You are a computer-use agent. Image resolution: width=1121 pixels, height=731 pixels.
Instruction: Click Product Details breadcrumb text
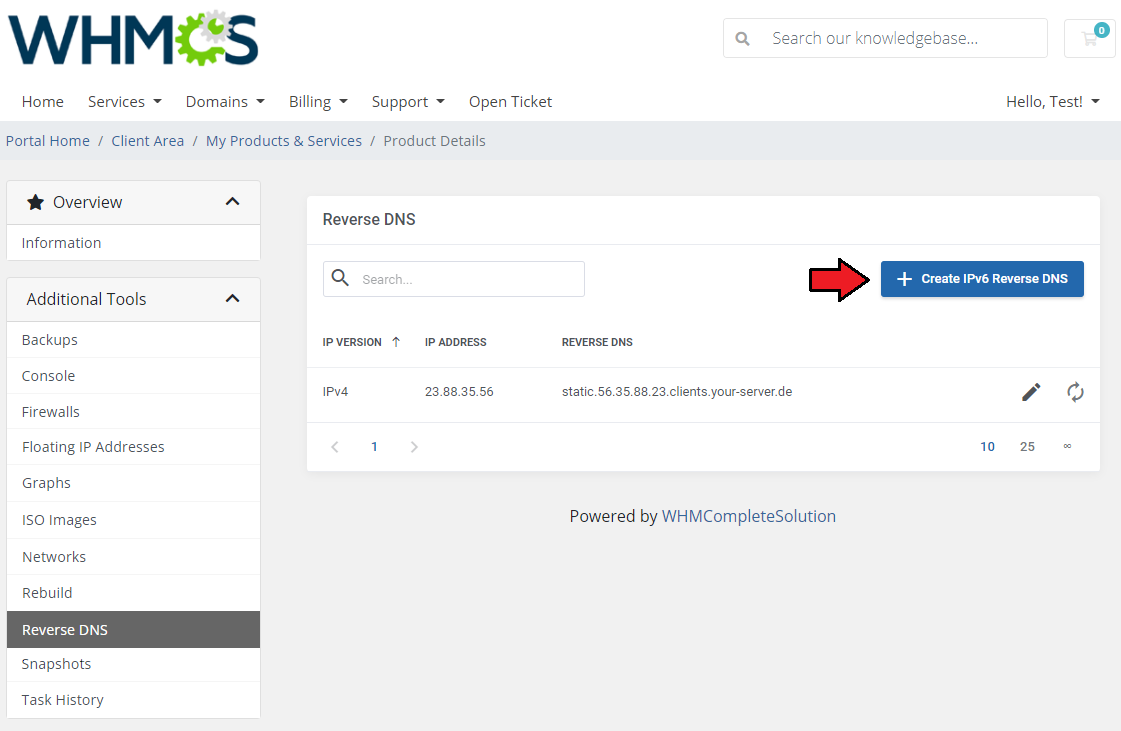[x=435, y=141]
